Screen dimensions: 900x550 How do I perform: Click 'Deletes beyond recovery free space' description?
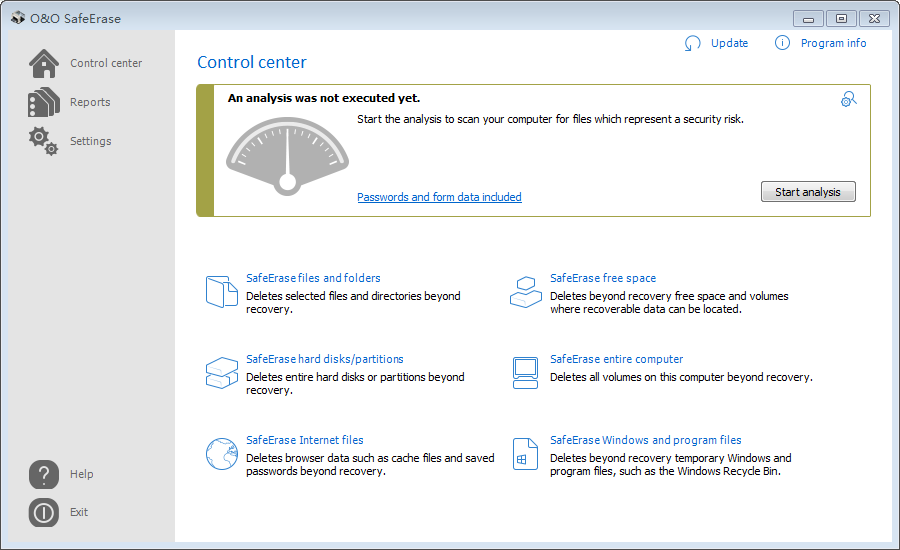pos(669,303)
